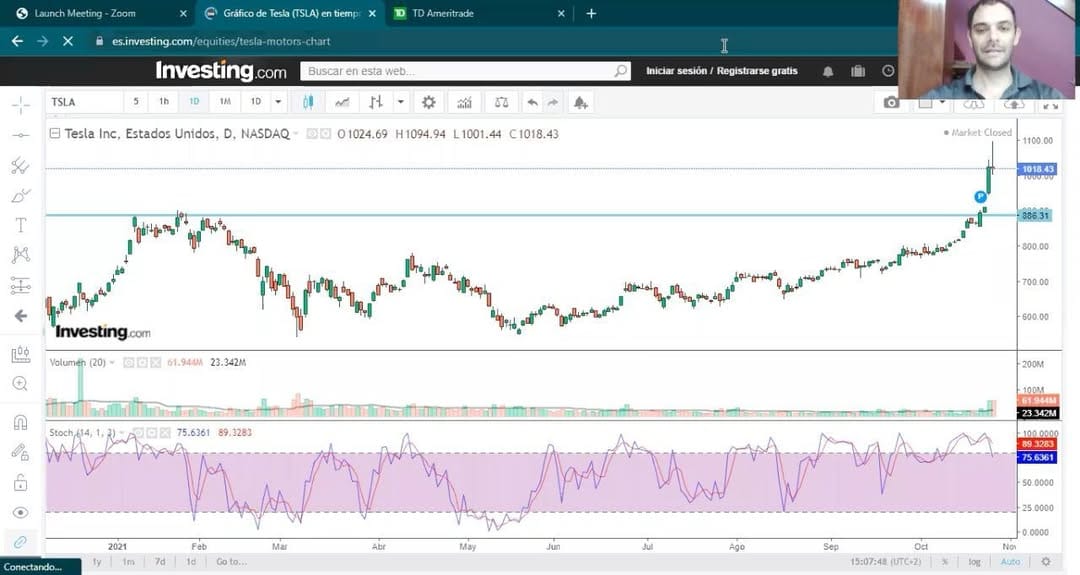The image size is (1080, 575).
Task: Click Iniciar sesión link
Action: pos(676,71)
